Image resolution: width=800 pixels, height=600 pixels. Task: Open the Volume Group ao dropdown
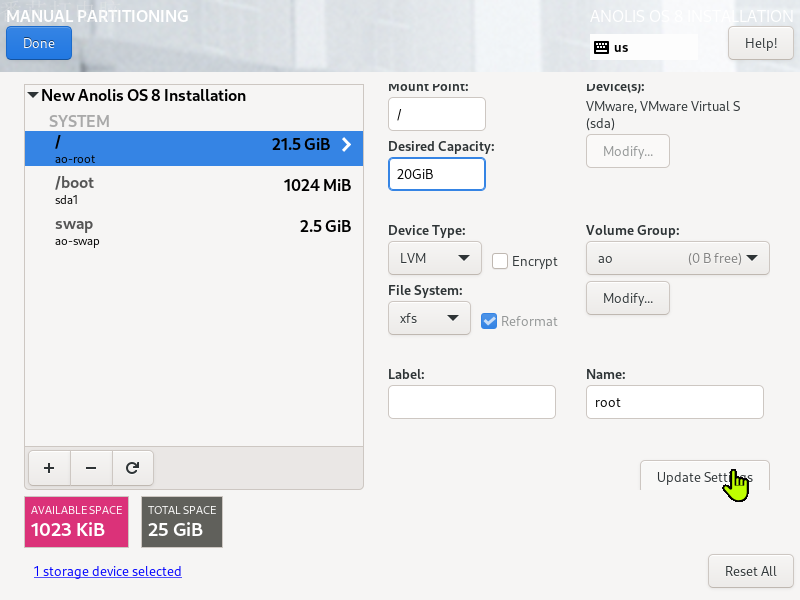point(678,258)
